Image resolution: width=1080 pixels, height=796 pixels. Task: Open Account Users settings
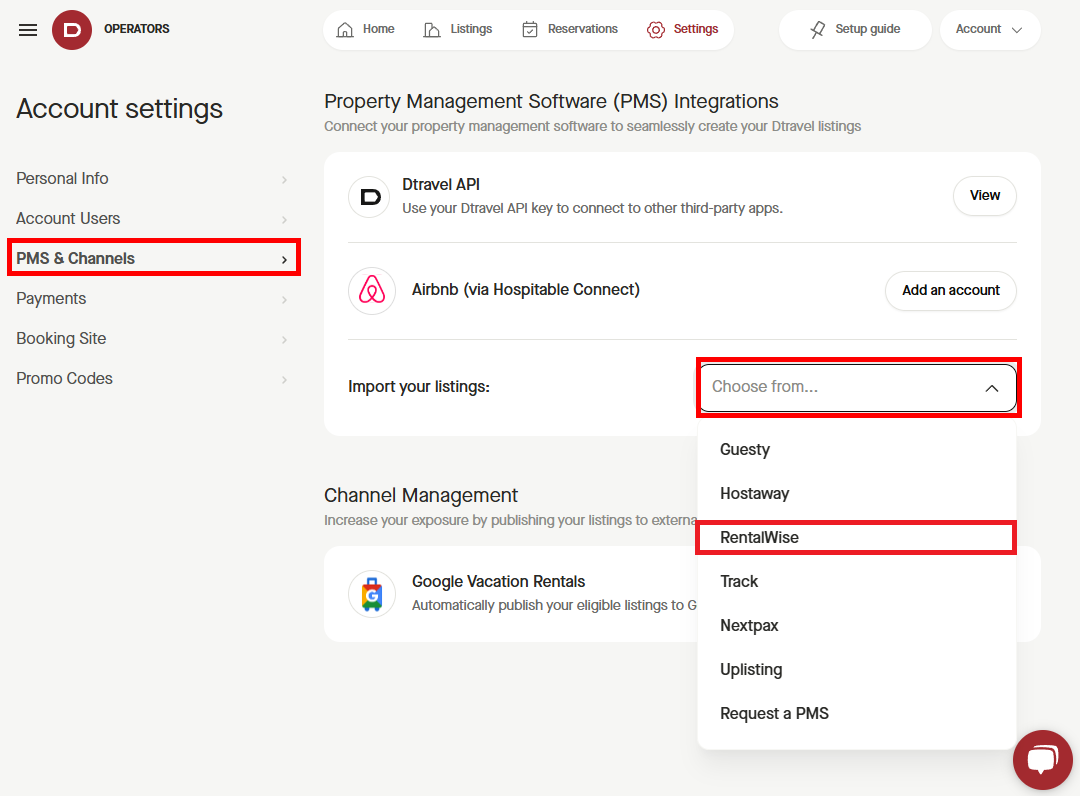(154, 218)
